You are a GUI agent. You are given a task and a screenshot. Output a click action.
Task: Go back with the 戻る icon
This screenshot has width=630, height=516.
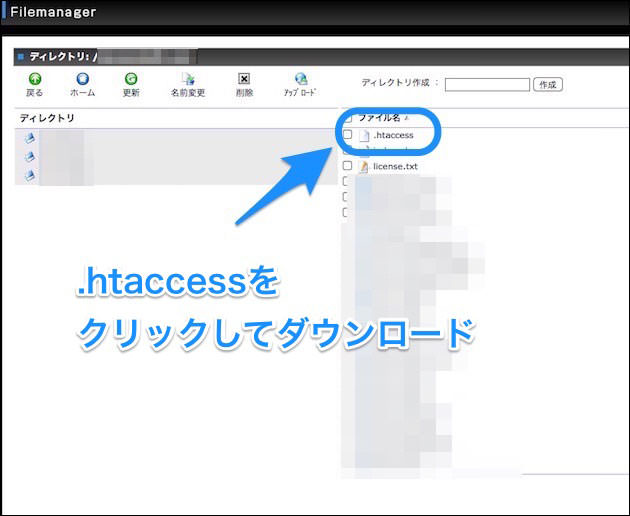point(35,79)
